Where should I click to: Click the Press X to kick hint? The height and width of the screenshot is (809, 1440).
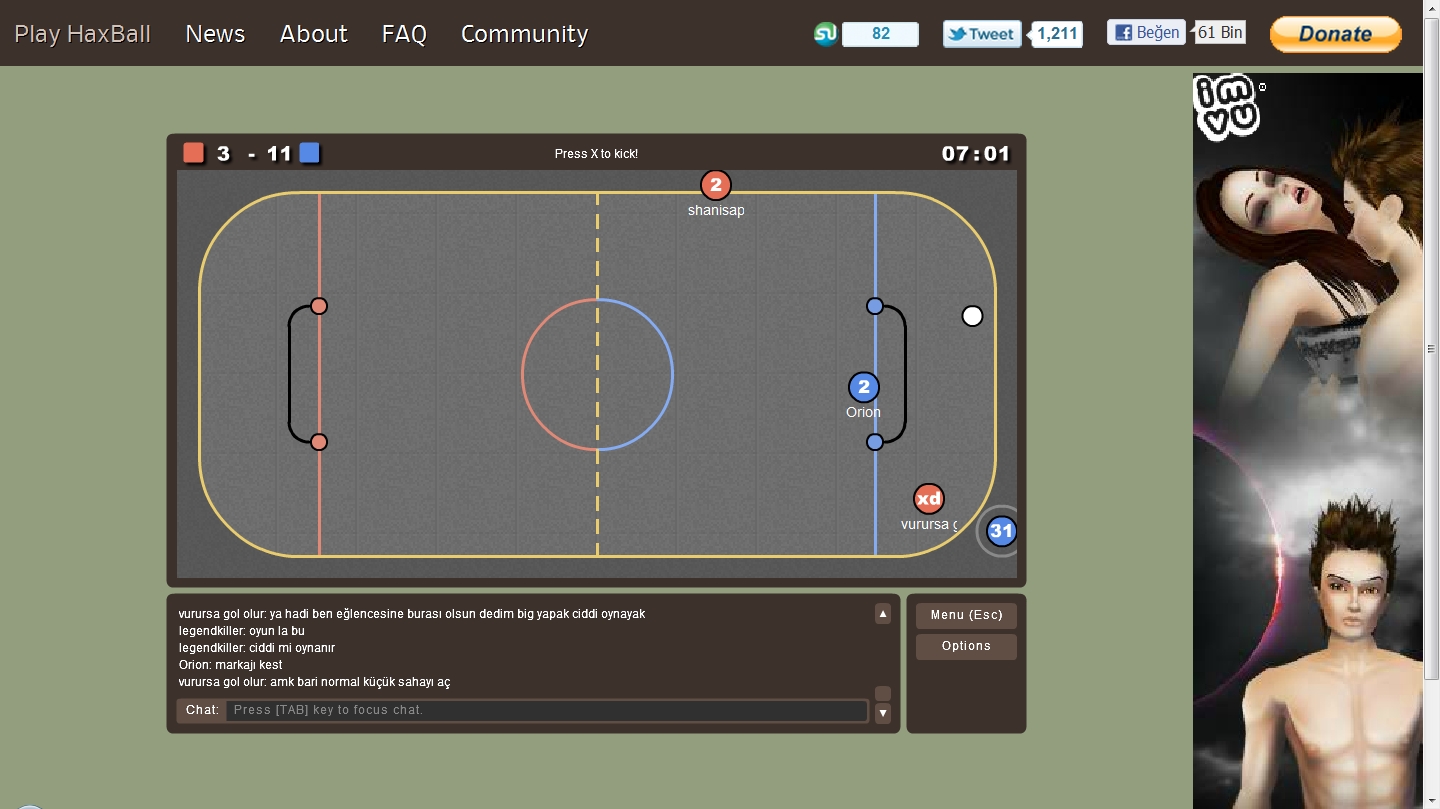596,154
